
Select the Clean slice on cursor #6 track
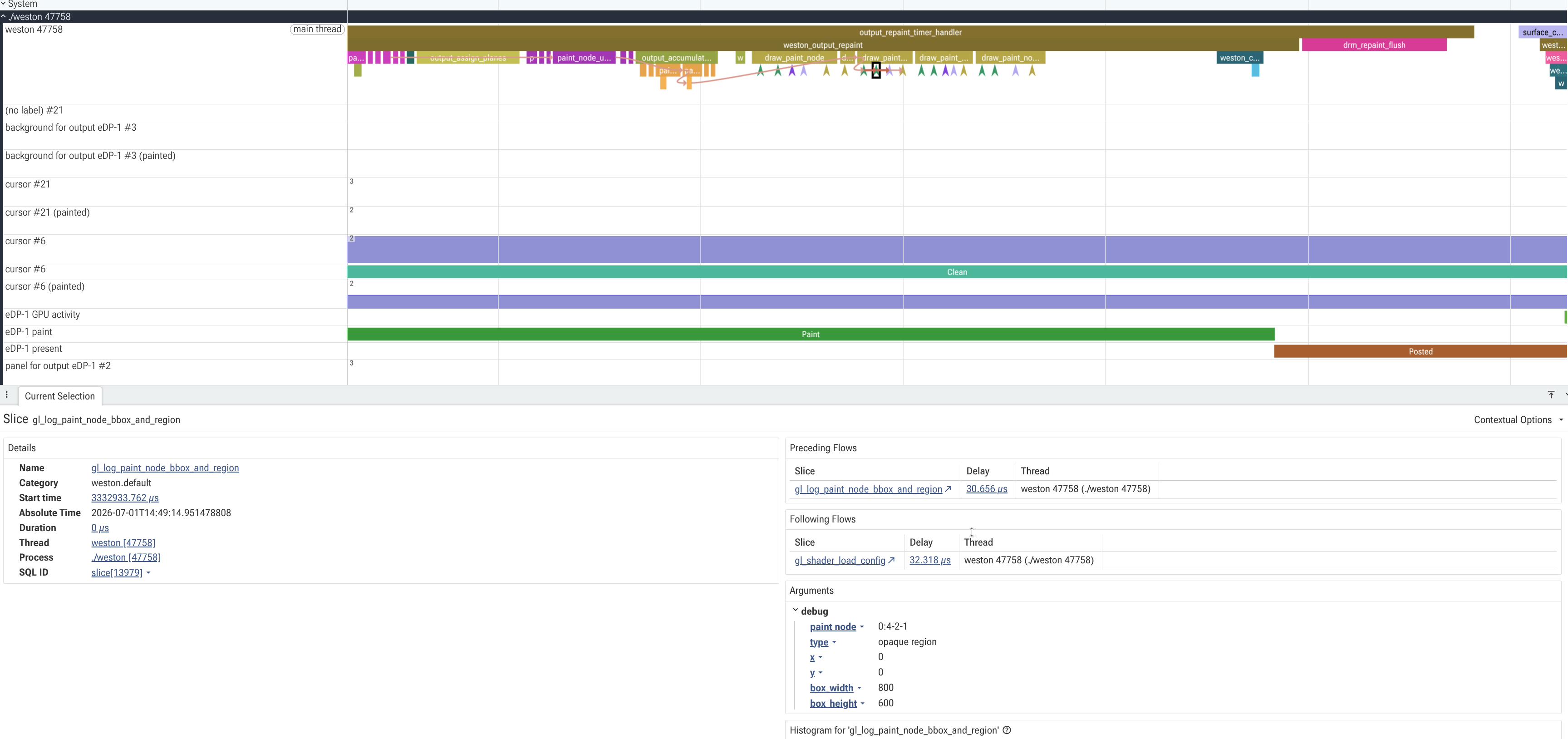click(x=956, y=272)
